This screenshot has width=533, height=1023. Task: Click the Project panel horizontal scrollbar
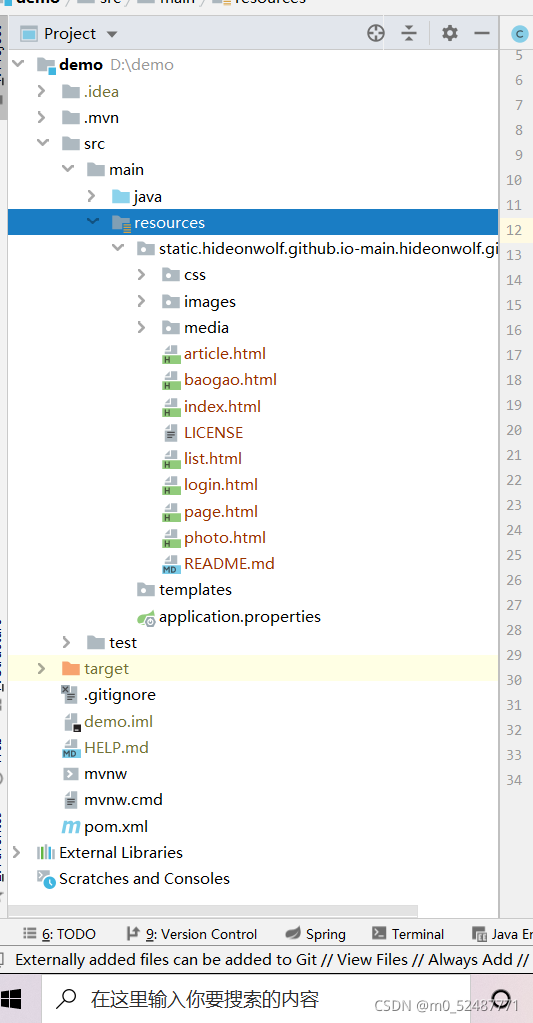coord(213,909)
